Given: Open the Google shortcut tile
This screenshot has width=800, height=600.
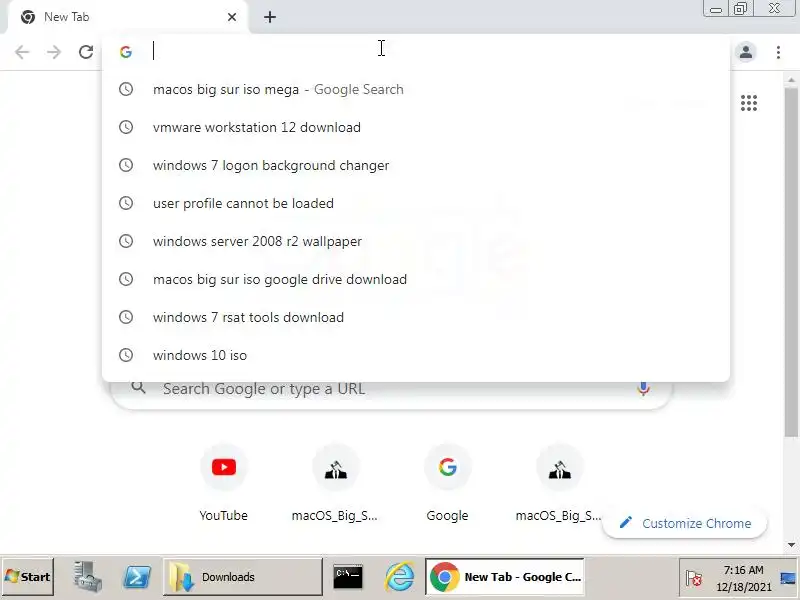Looking at the screenshot, I should (x=447, y=483).
